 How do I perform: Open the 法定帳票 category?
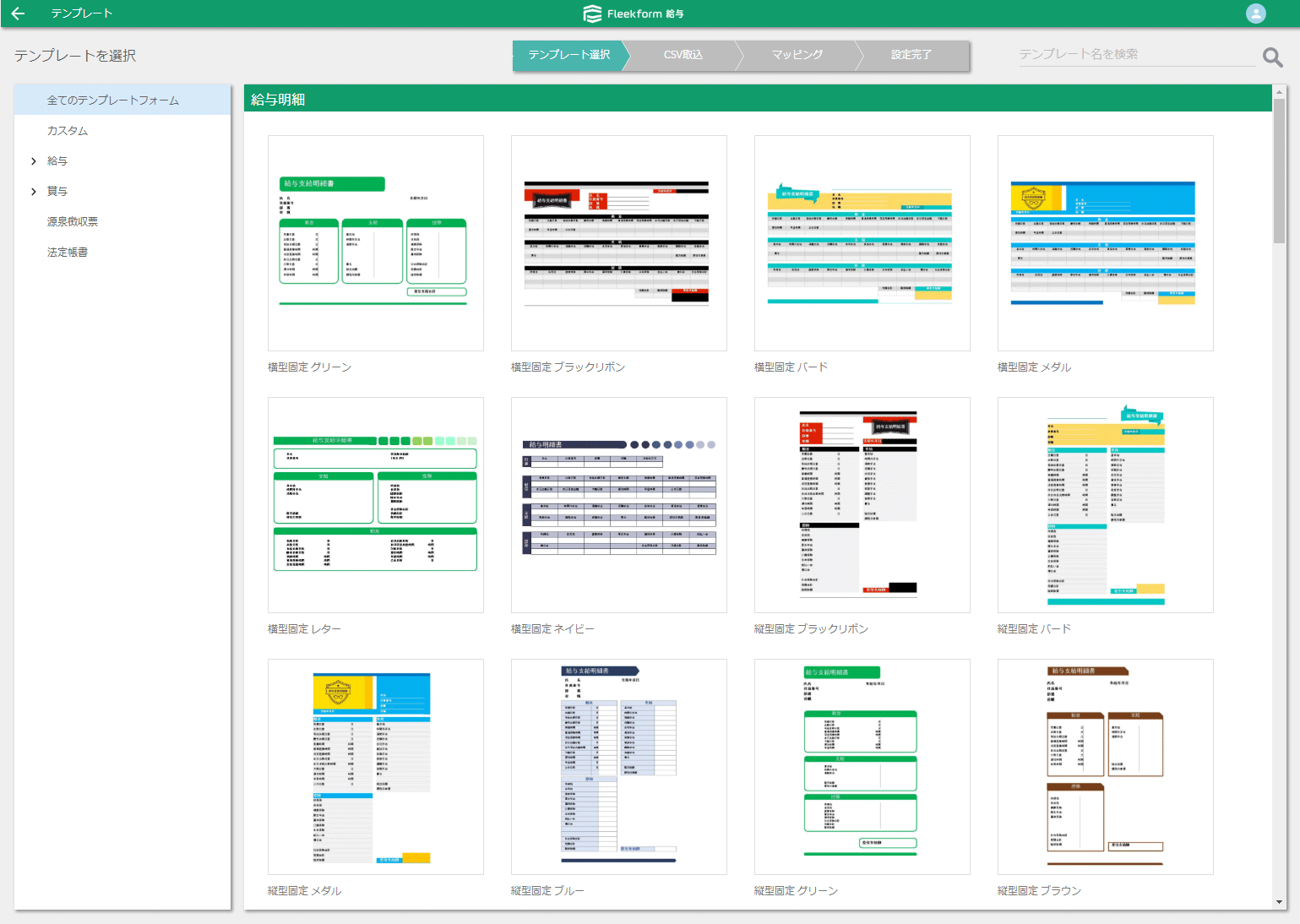[68, 253]
